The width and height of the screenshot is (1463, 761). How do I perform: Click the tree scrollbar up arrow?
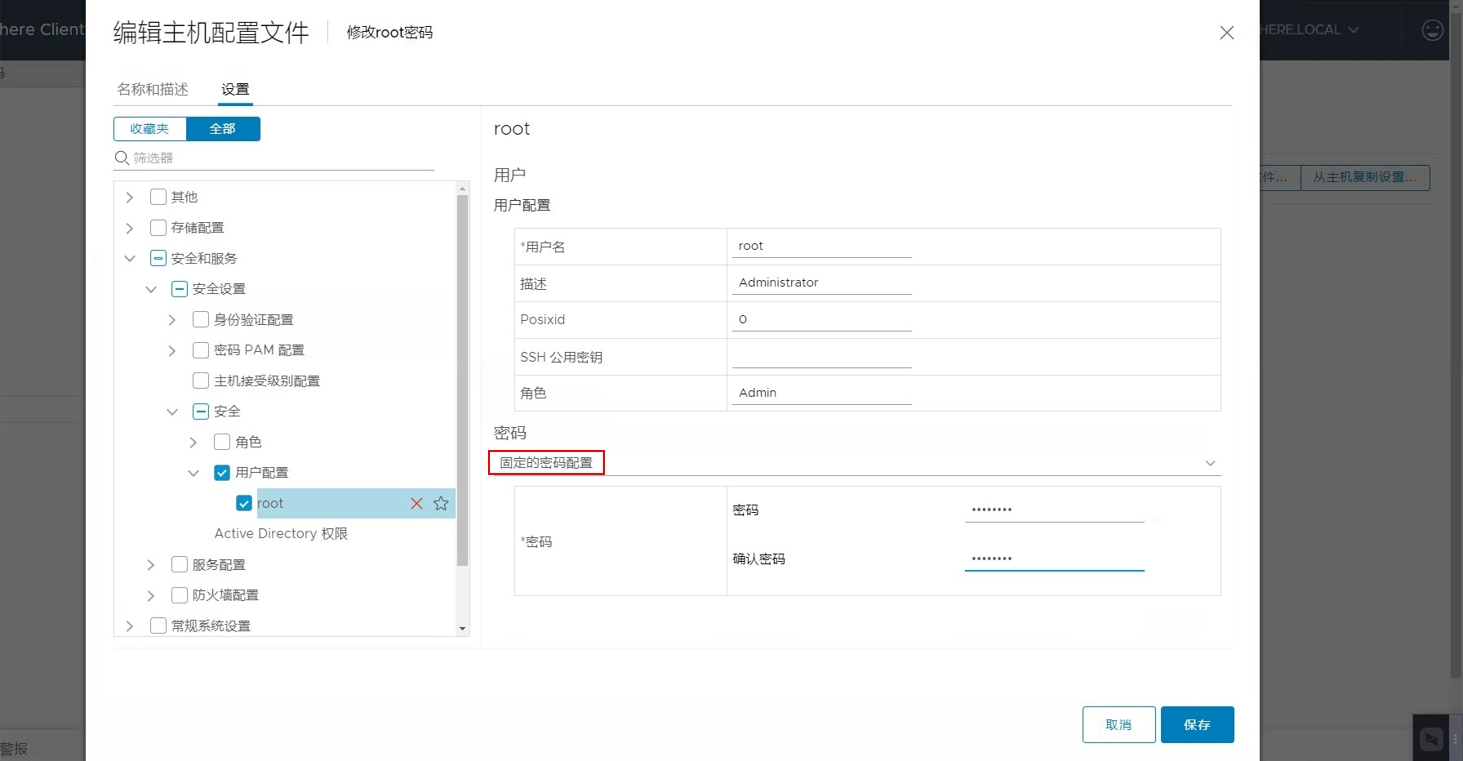[x=462, y=189]
